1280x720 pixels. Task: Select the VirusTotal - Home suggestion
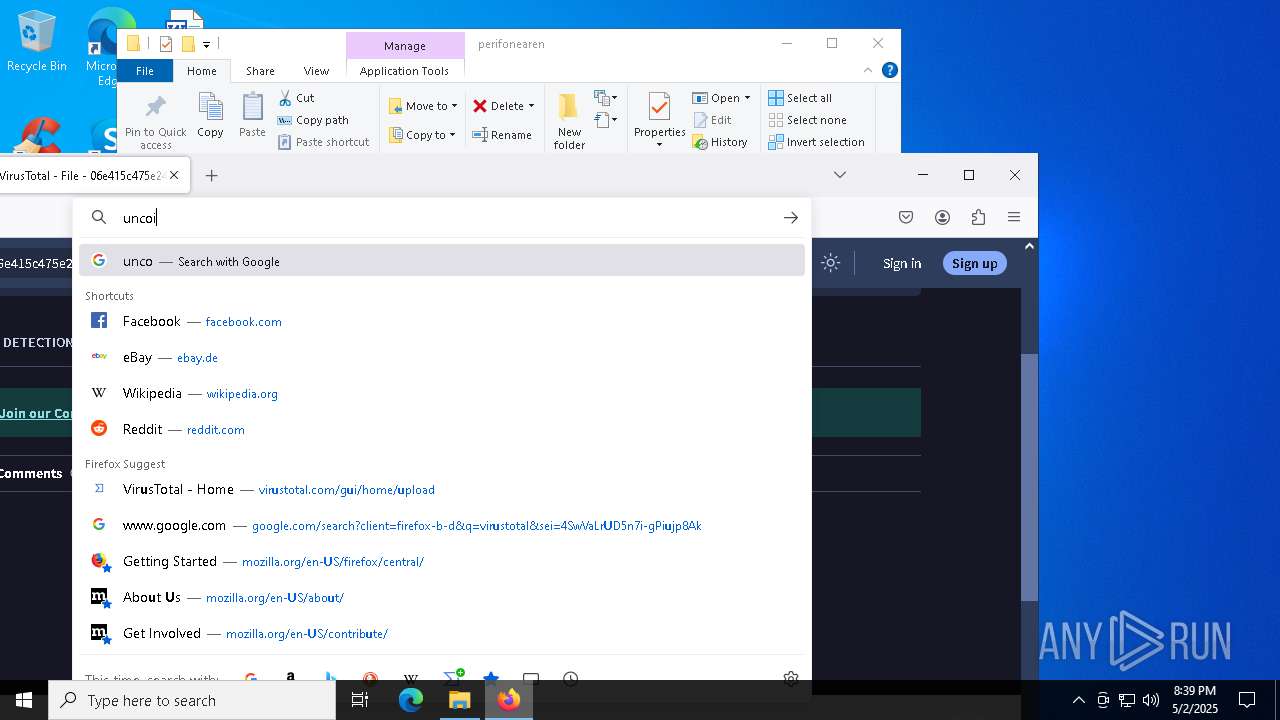coord(442,489)
